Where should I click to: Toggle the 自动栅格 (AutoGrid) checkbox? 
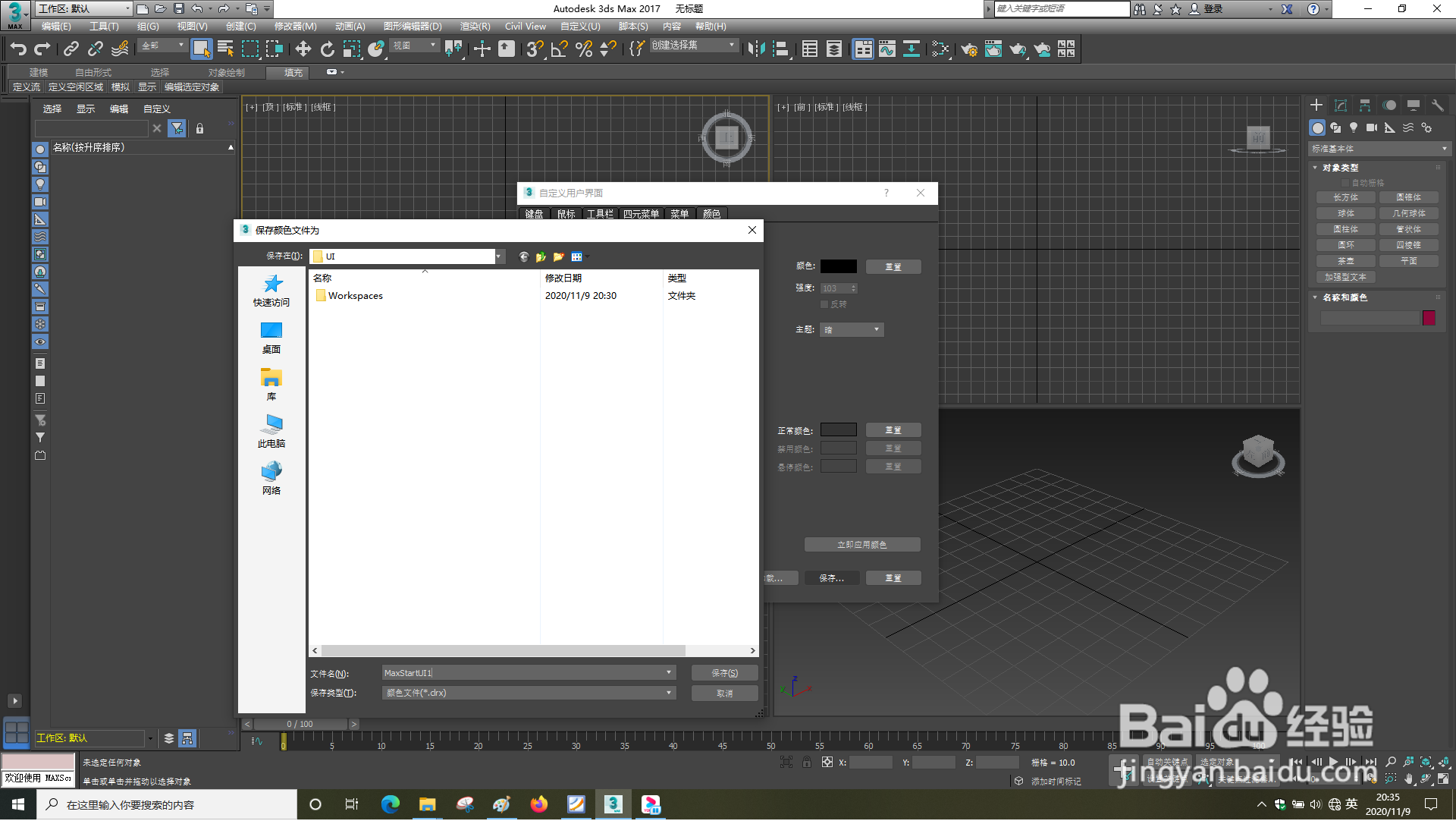[1346, 183]
